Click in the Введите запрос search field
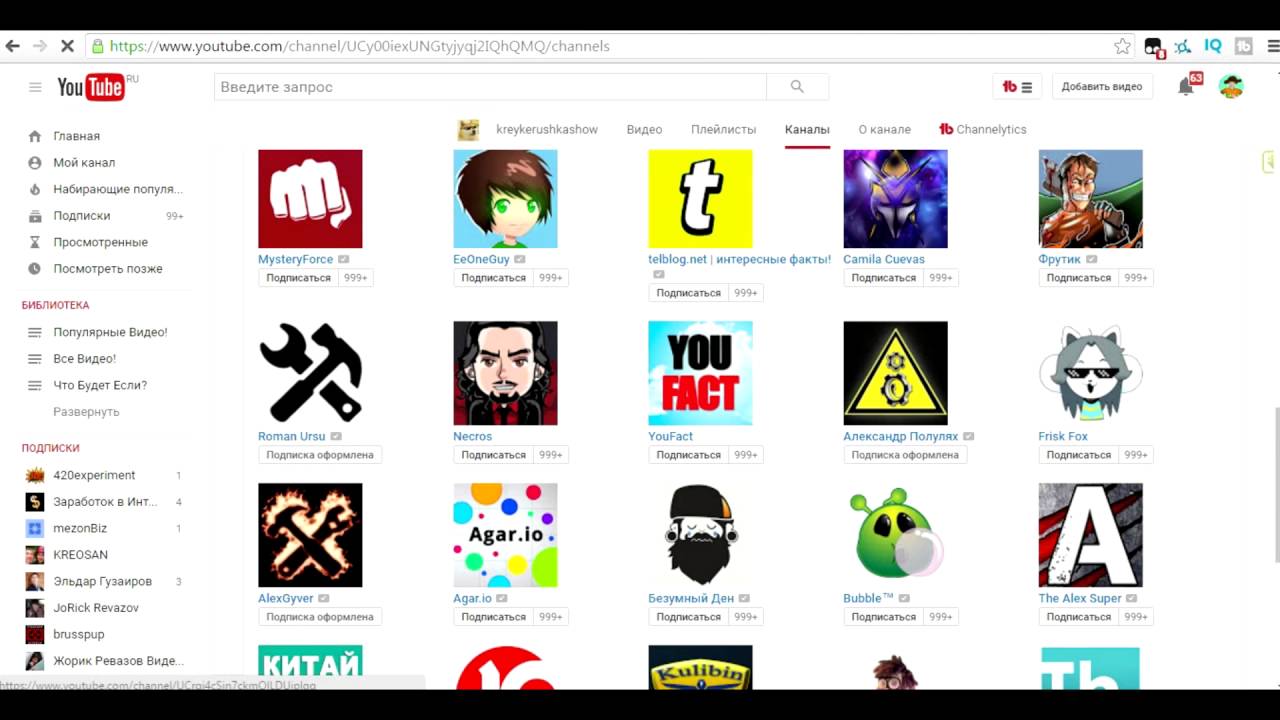The width and height of the screenshot is (1280, 720). [x=490, y=87]
